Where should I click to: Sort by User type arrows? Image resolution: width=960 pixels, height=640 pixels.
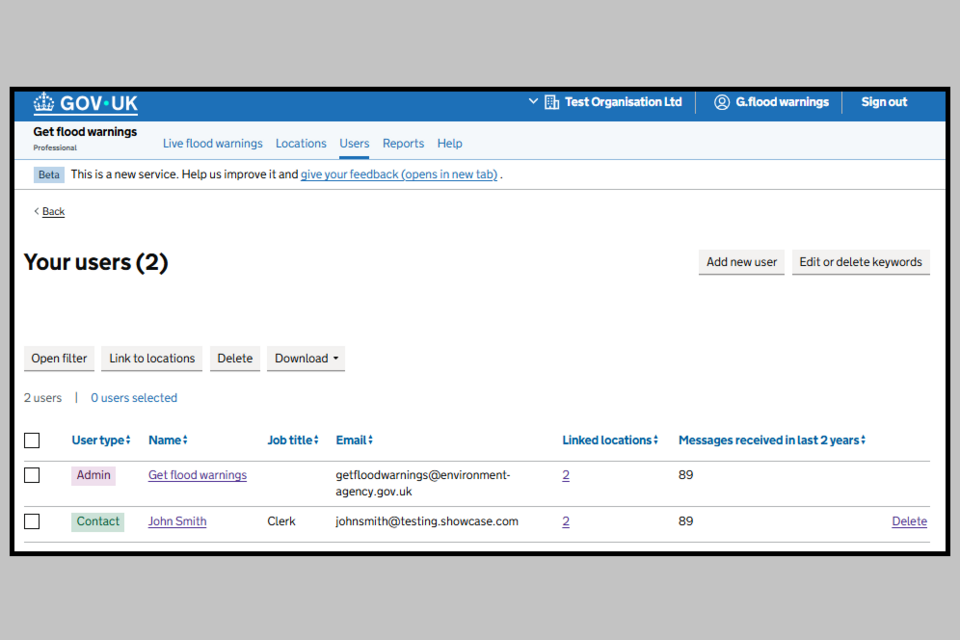(x=129, y=441)
